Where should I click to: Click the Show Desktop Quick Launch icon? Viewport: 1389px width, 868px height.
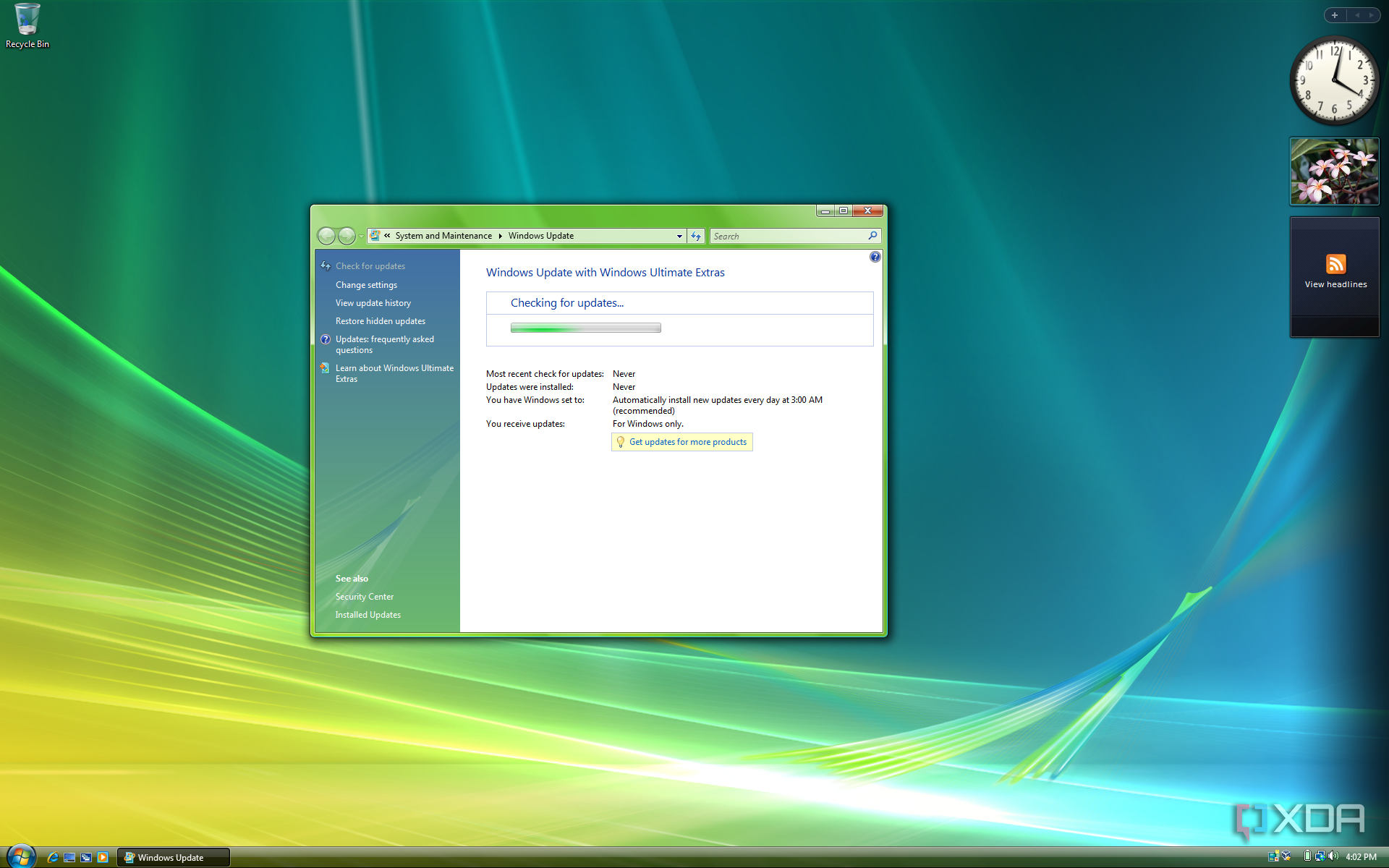coord(69,857)
